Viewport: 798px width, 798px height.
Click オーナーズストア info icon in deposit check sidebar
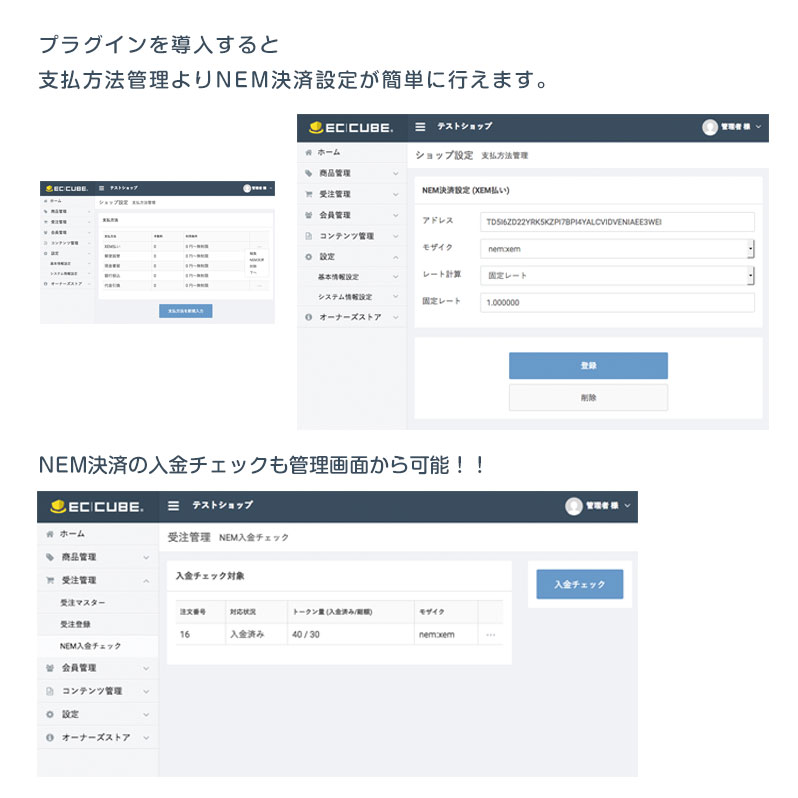click(x=50, y=737)
